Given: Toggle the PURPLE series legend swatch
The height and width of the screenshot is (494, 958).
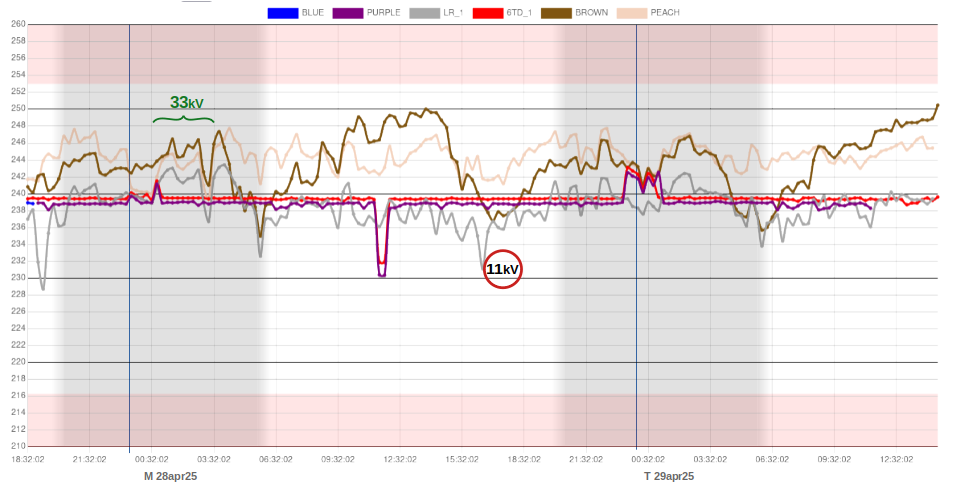Looking at the screenshot, I should click(x=348, y=13).
